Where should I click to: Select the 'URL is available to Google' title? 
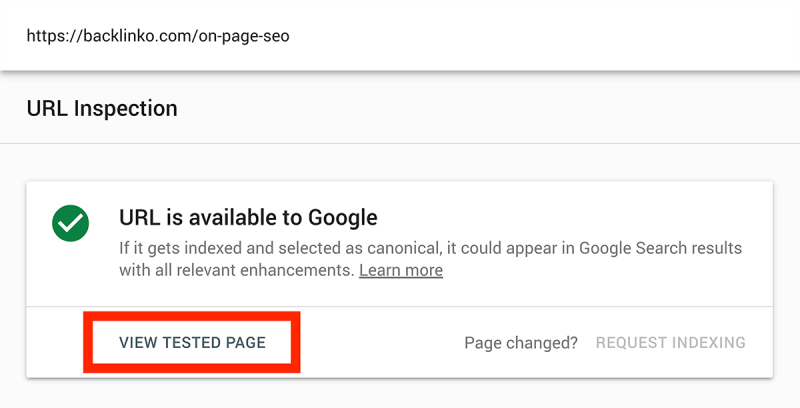(248, 218)
